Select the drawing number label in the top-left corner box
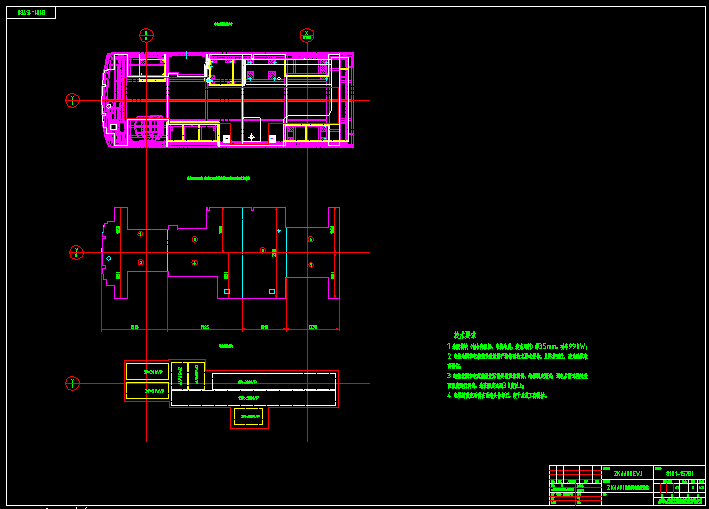The image size is (709, 509). (x=31, y=13)
